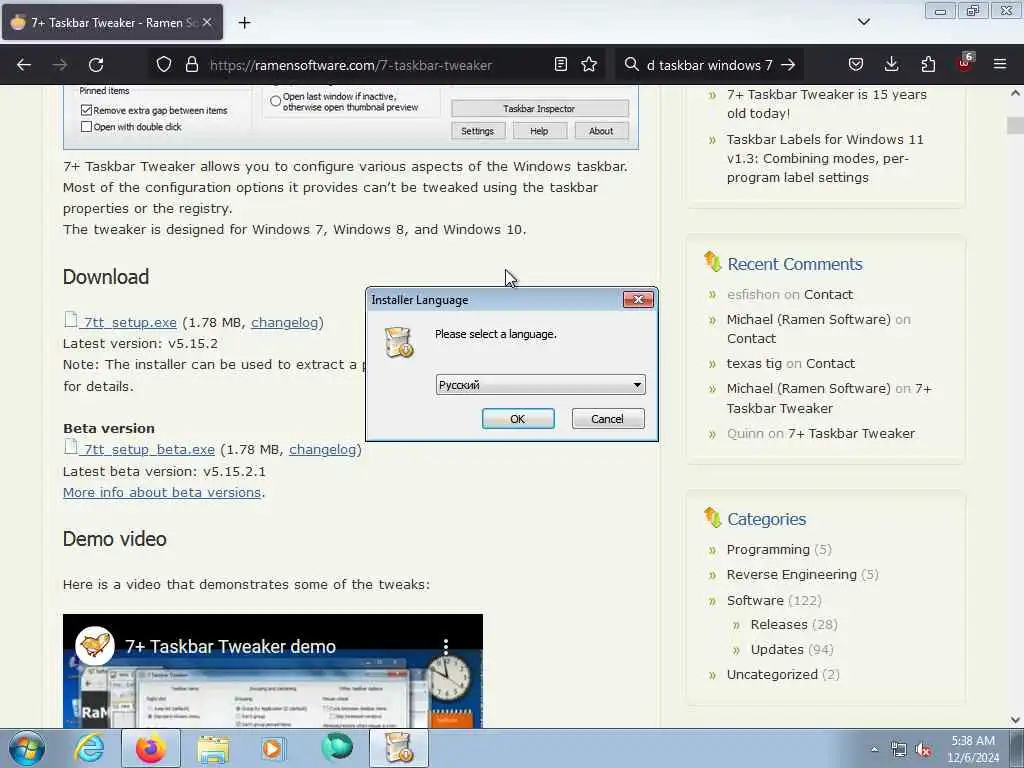Open the tracking protection shield icon
The image size is (1024, 768).
[164, 64]
